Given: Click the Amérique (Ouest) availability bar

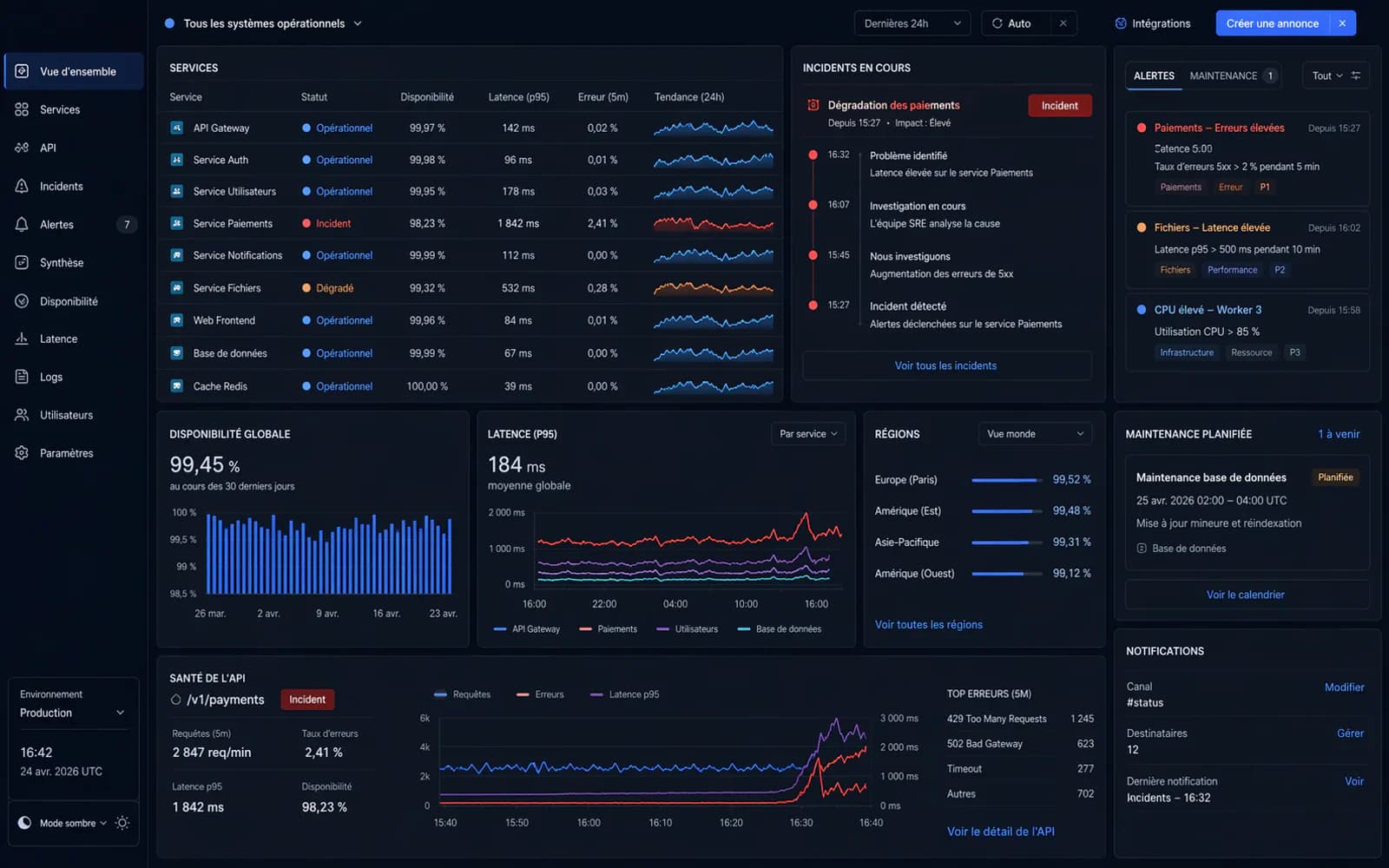Looking at the screenshot, I should click(x=1007, y=574).
